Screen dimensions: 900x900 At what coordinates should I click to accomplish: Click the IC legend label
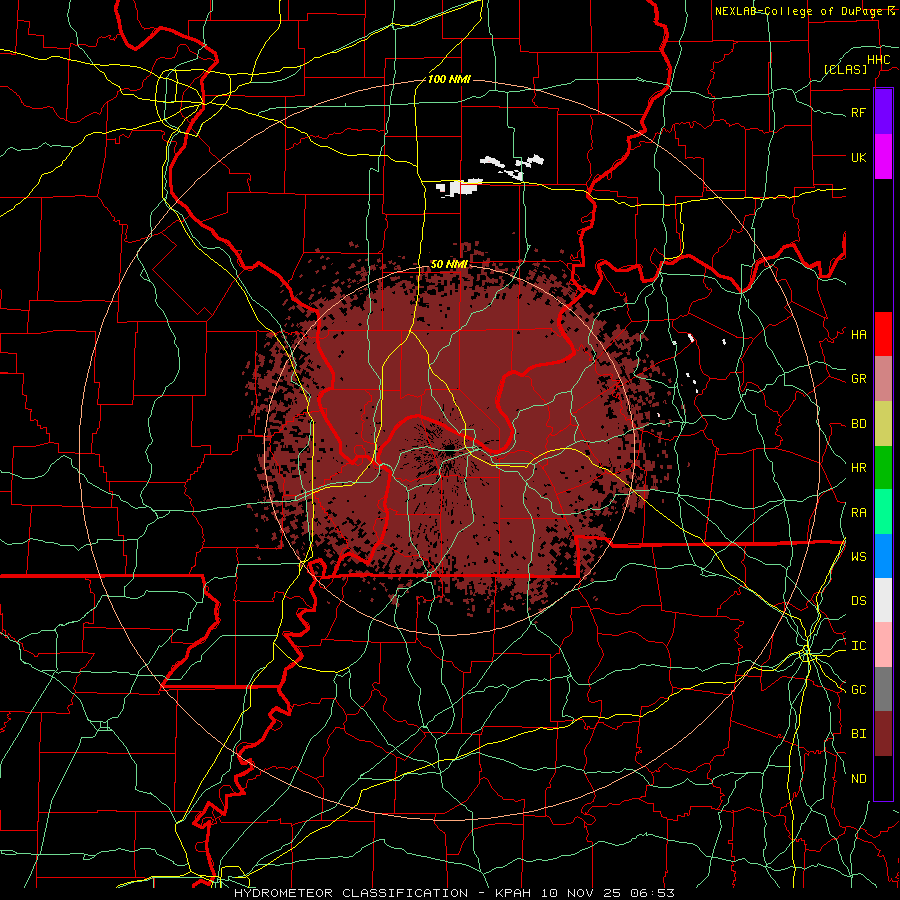coord(859,646)
